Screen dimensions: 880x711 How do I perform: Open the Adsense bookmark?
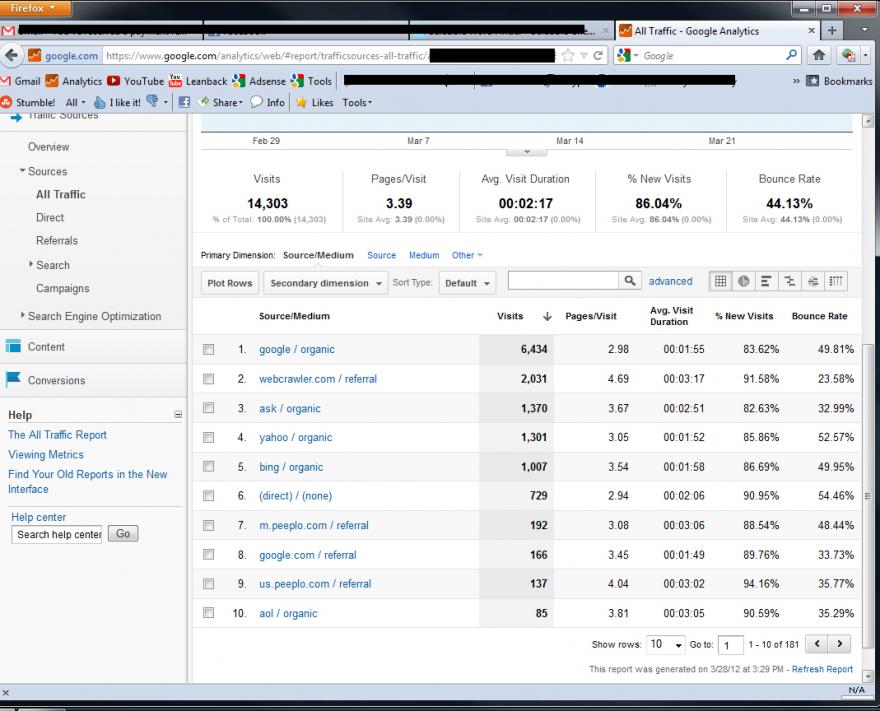259,81
